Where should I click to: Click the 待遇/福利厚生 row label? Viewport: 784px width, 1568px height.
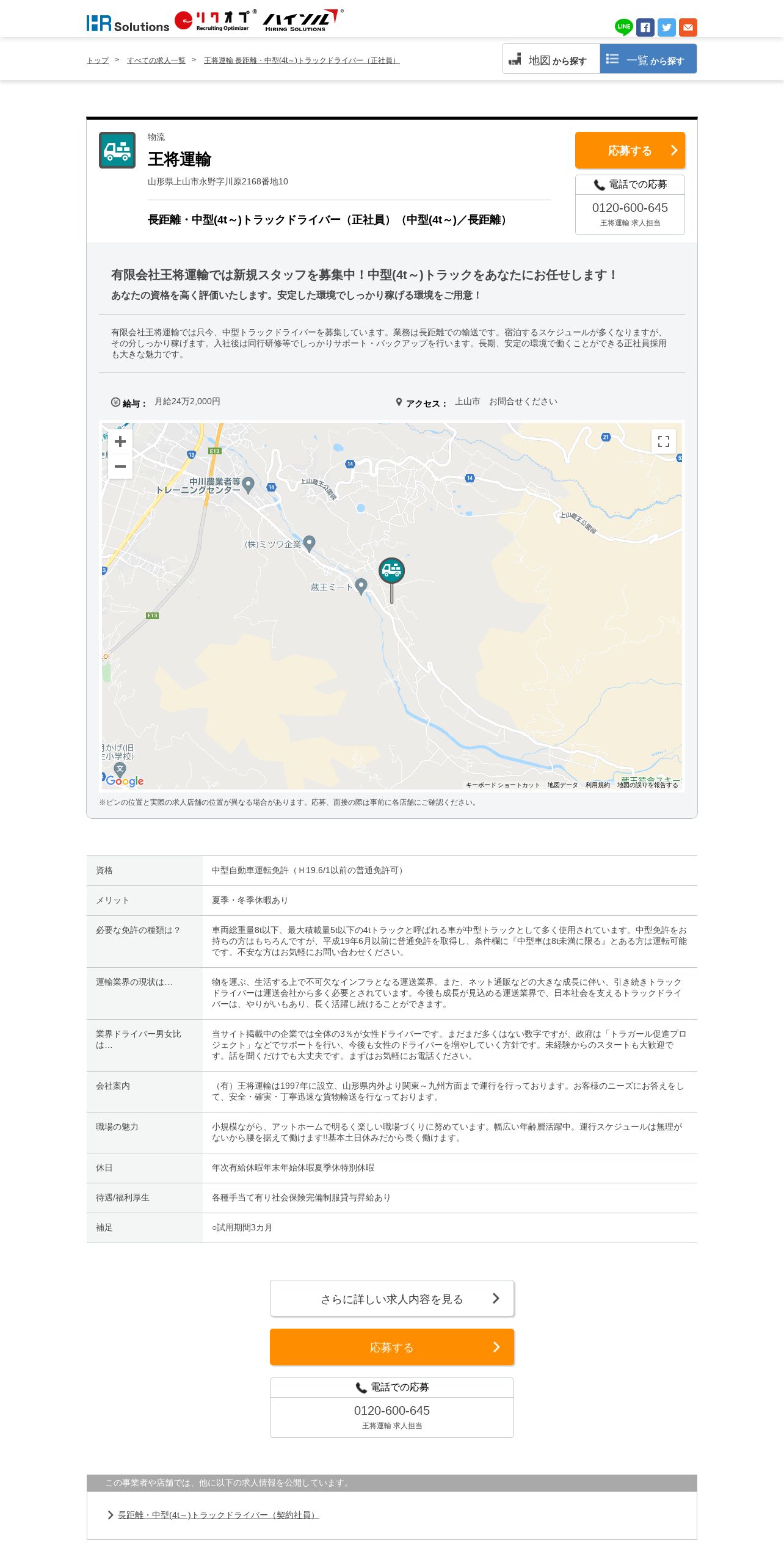pos(123,1197)
